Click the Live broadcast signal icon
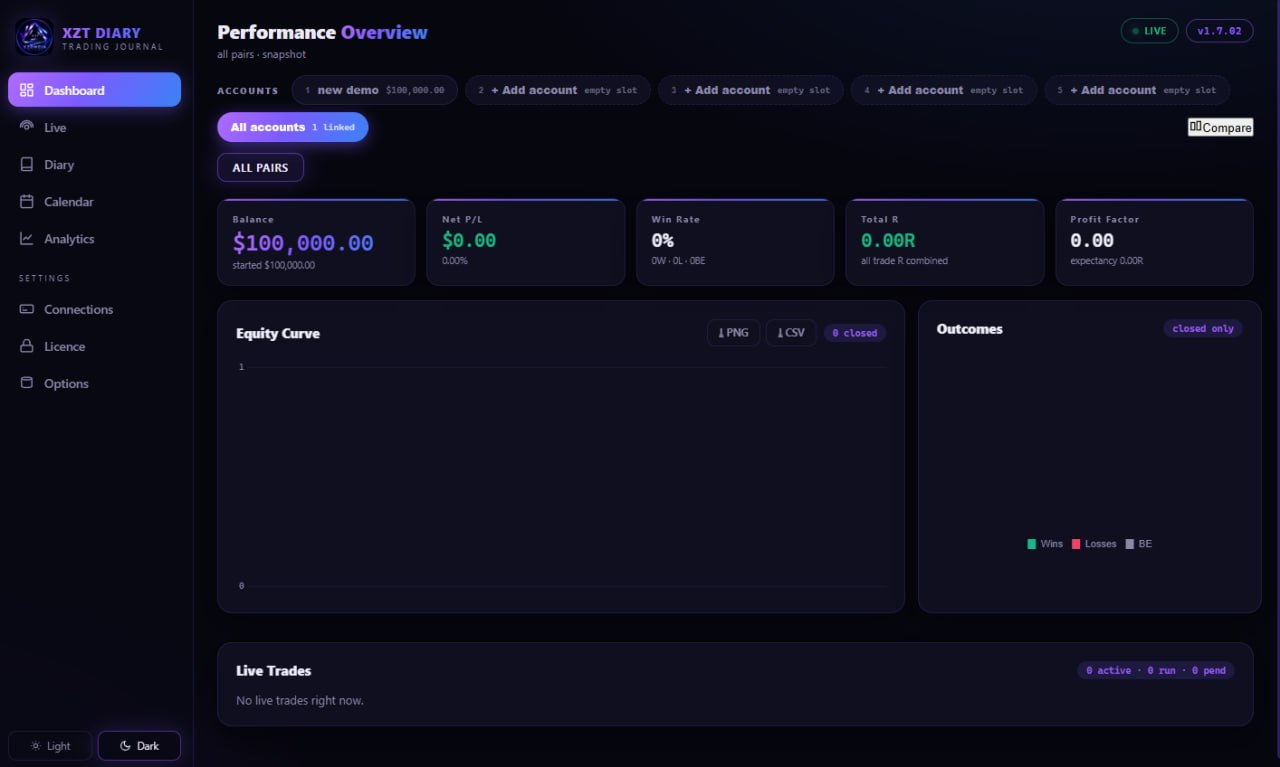This screenshot has width=1280, height=767. 27,127
